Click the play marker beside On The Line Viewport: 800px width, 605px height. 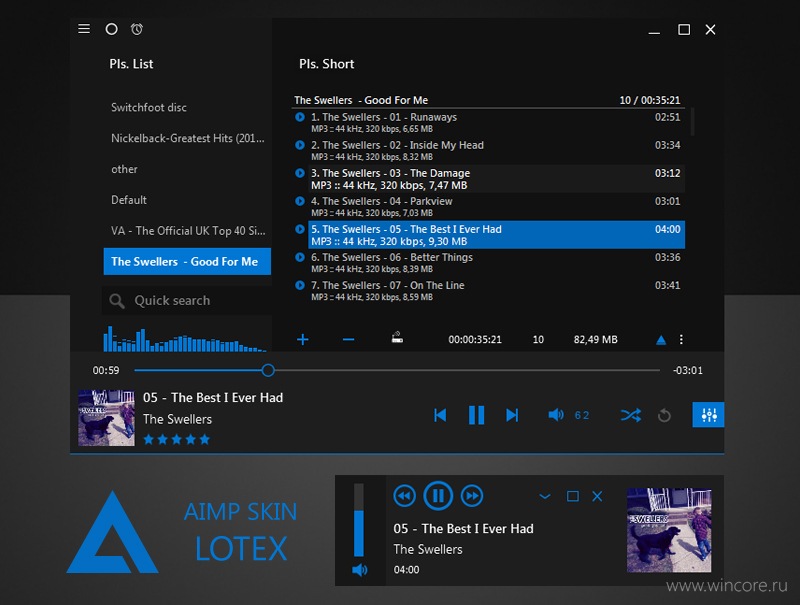(300, 285)
